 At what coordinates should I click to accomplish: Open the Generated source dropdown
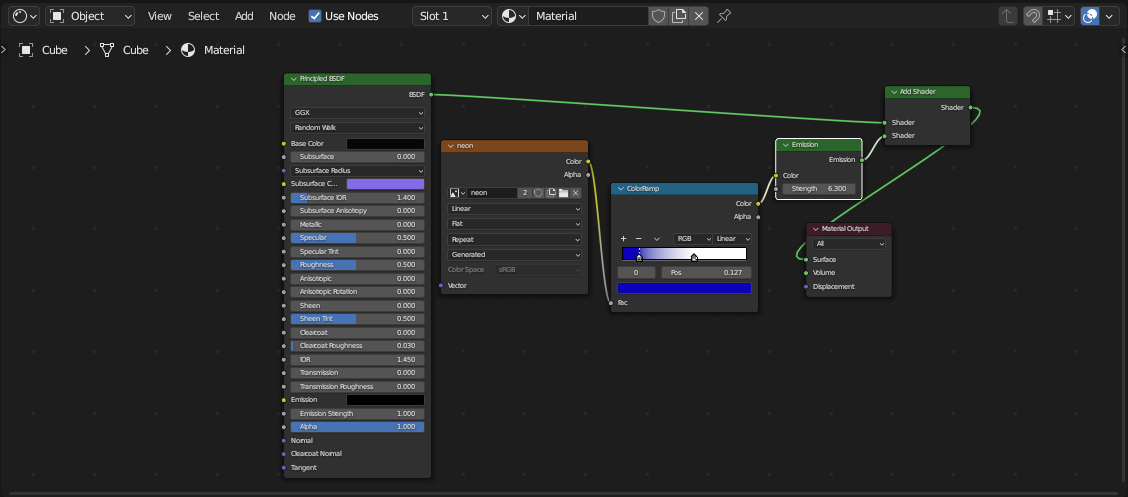pos(514,255)
